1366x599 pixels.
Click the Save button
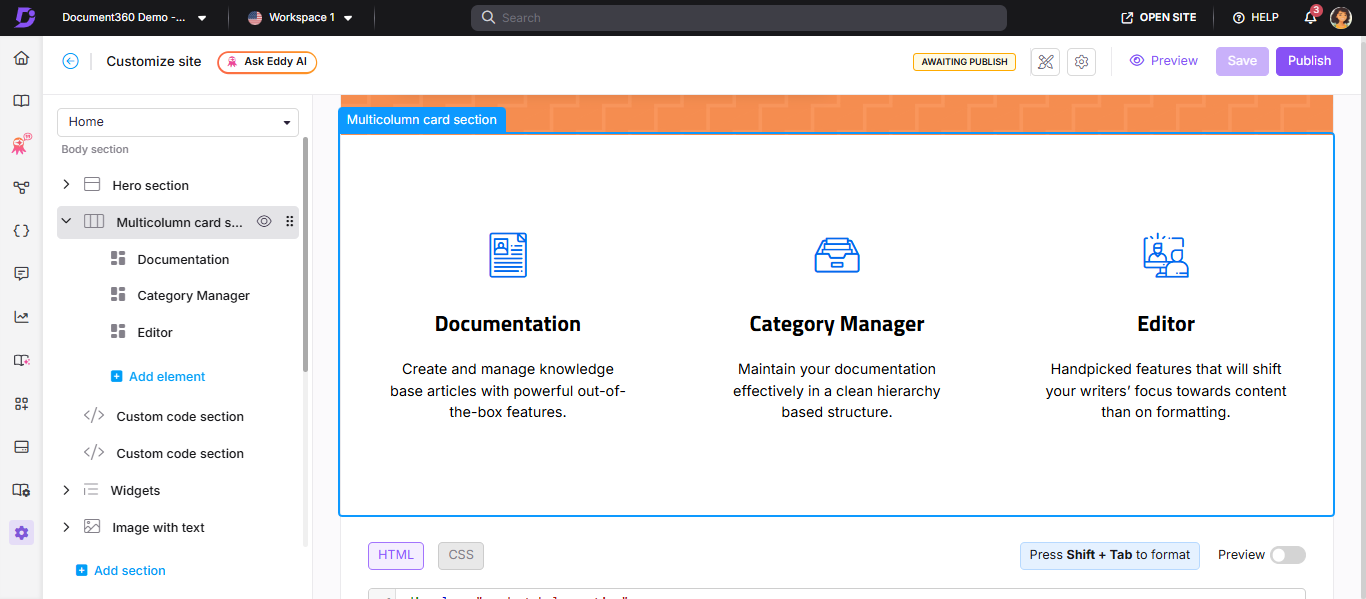pos(1242,61)
